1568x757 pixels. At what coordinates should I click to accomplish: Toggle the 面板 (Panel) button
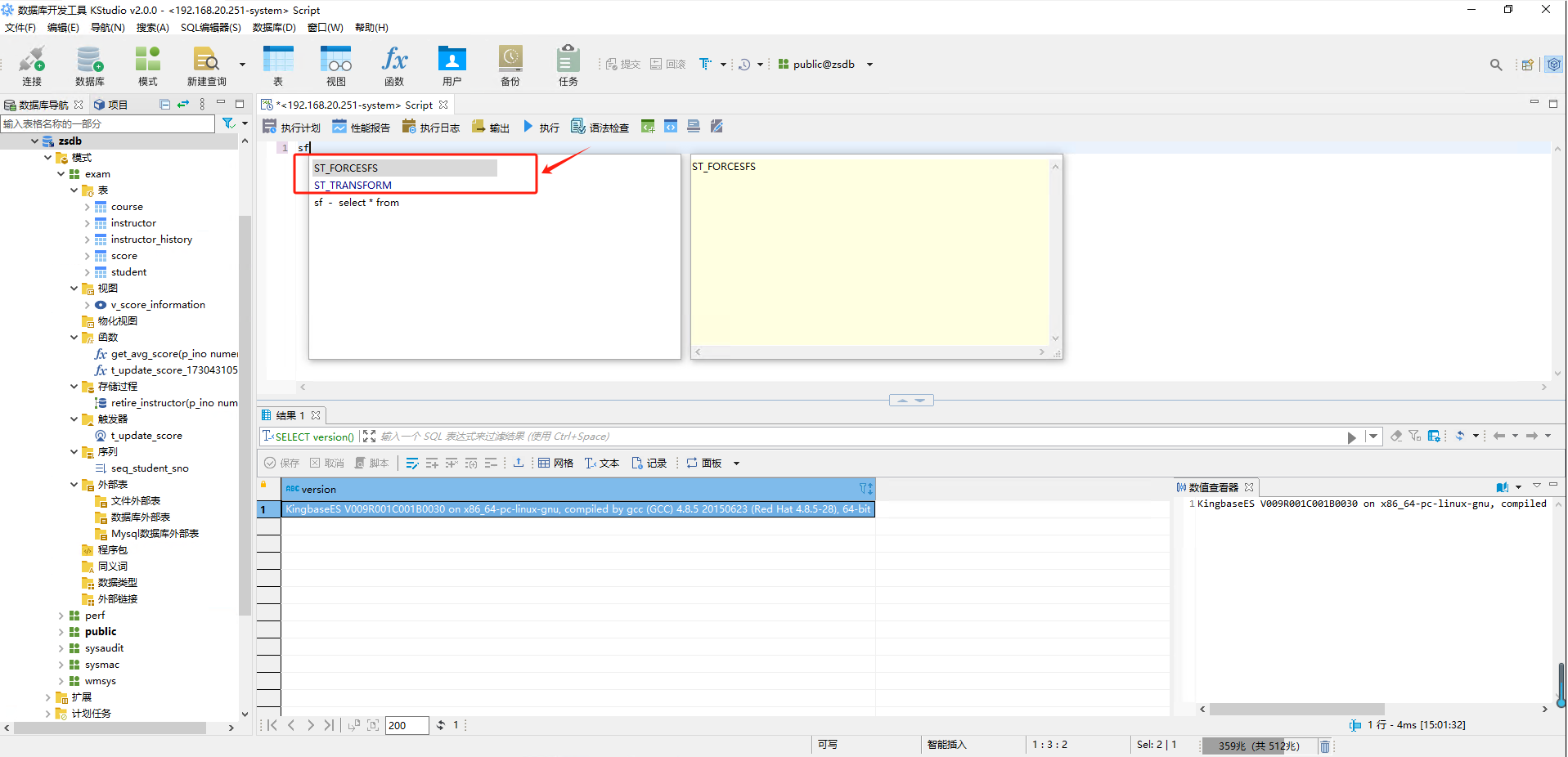tap(703, 463)
